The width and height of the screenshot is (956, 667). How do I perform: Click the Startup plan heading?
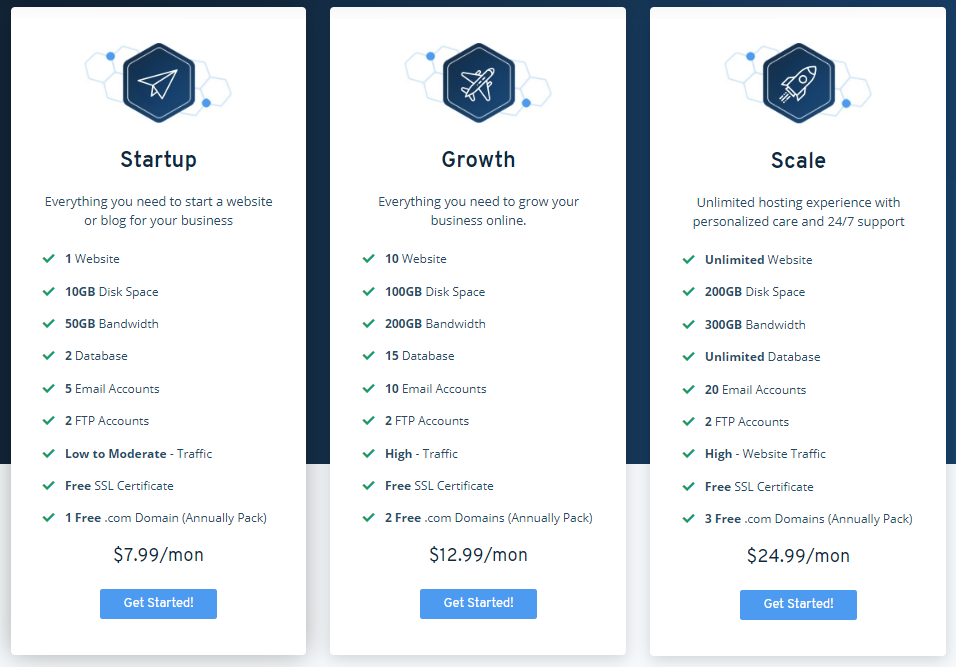(x=159, y=160)
